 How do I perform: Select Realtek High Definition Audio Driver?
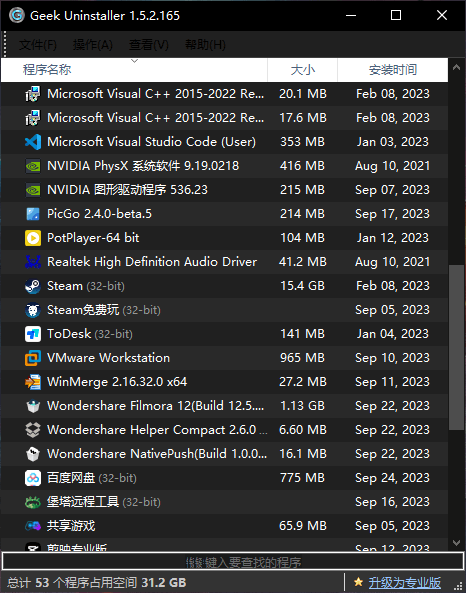224,262
